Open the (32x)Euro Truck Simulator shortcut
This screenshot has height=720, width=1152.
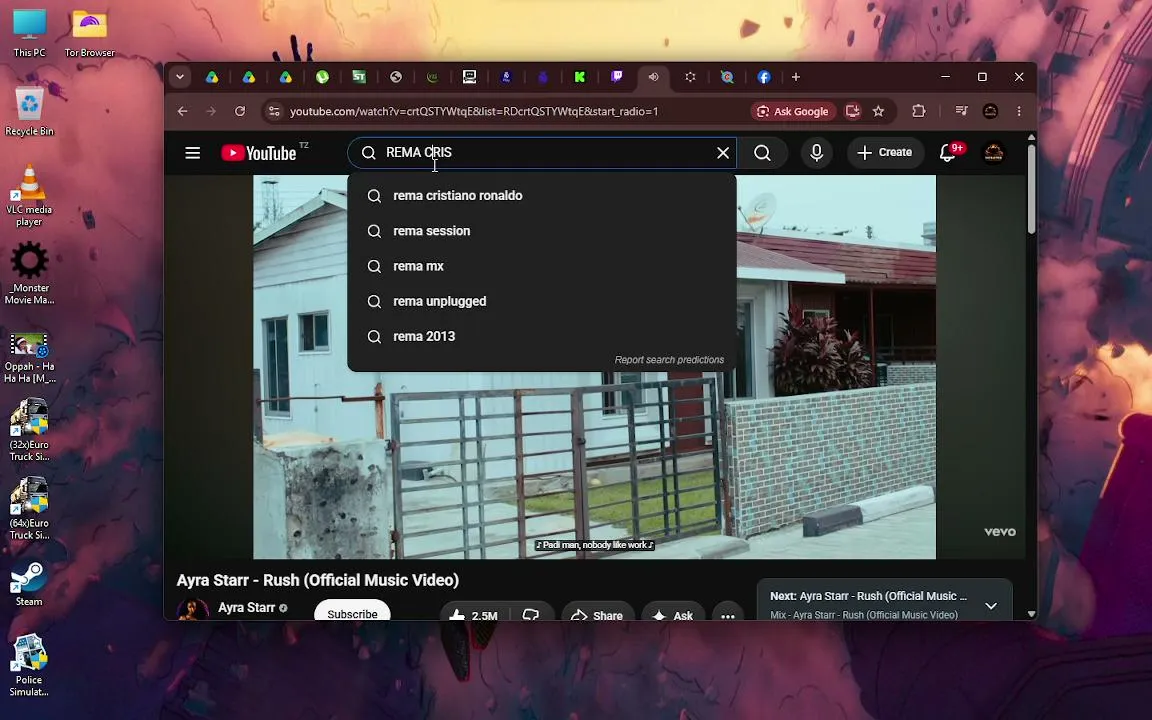pos(29,430)
